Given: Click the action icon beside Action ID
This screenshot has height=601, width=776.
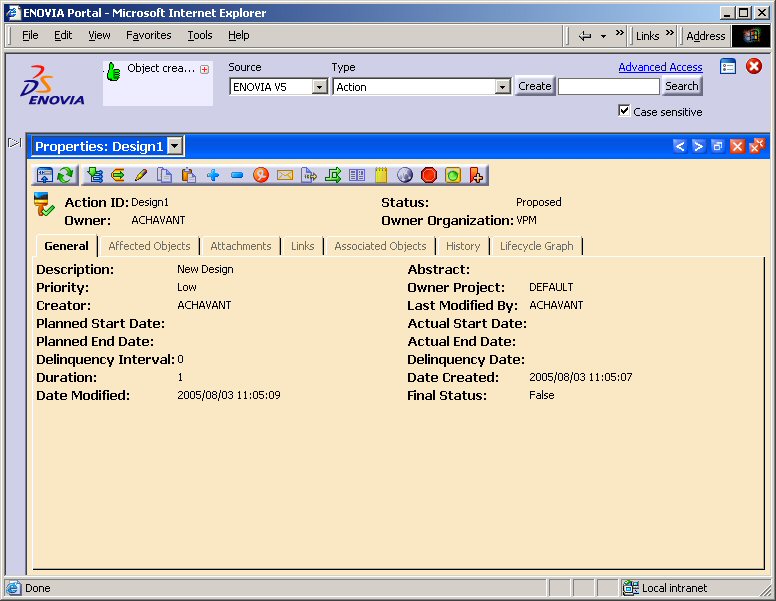Looking at the screenshot, I should pos(44,204).
